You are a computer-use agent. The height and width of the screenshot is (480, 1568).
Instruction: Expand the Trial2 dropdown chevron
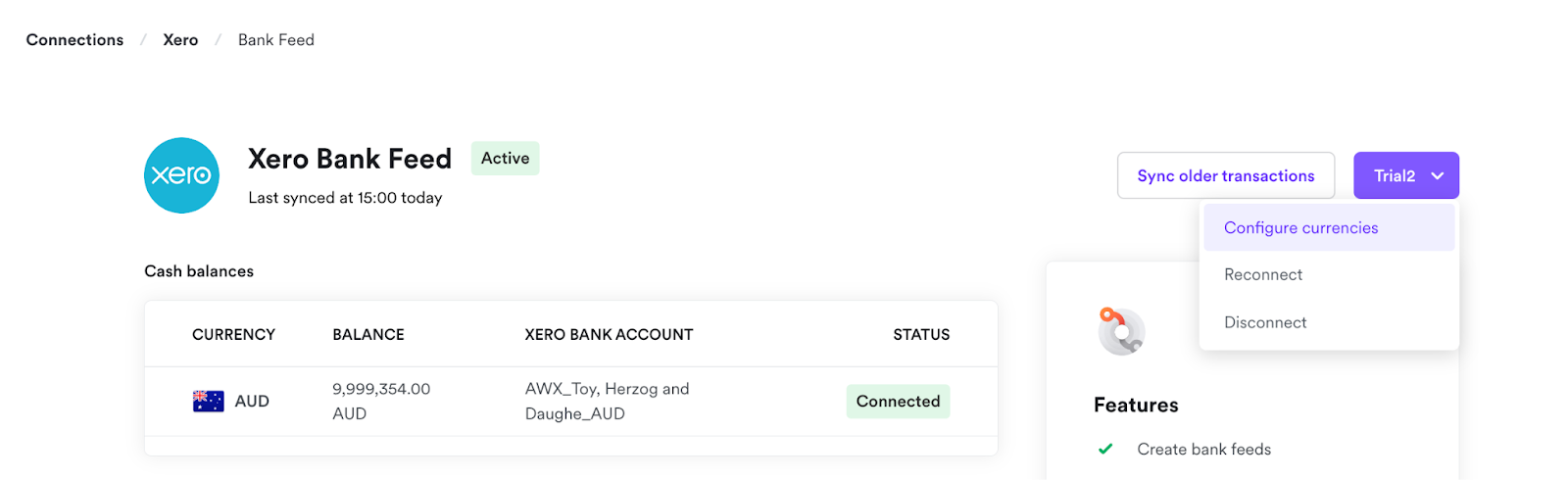(1438, 176)
